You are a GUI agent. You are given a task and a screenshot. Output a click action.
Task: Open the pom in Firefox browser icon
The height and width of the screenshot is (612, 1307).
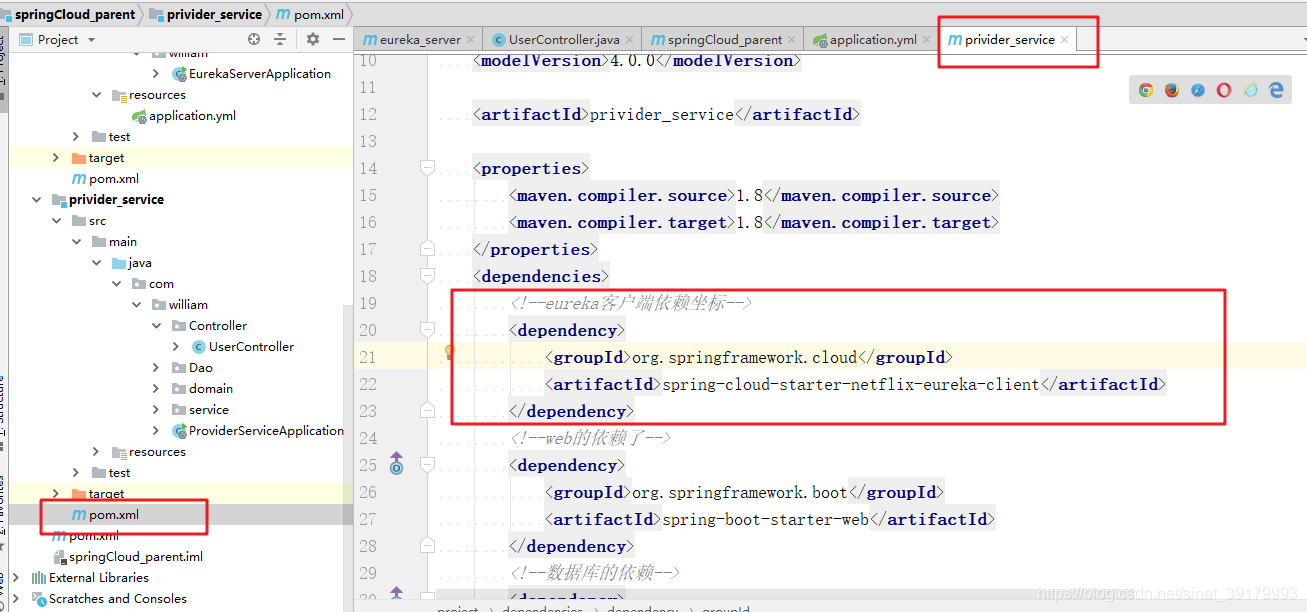coord(1172,90)
